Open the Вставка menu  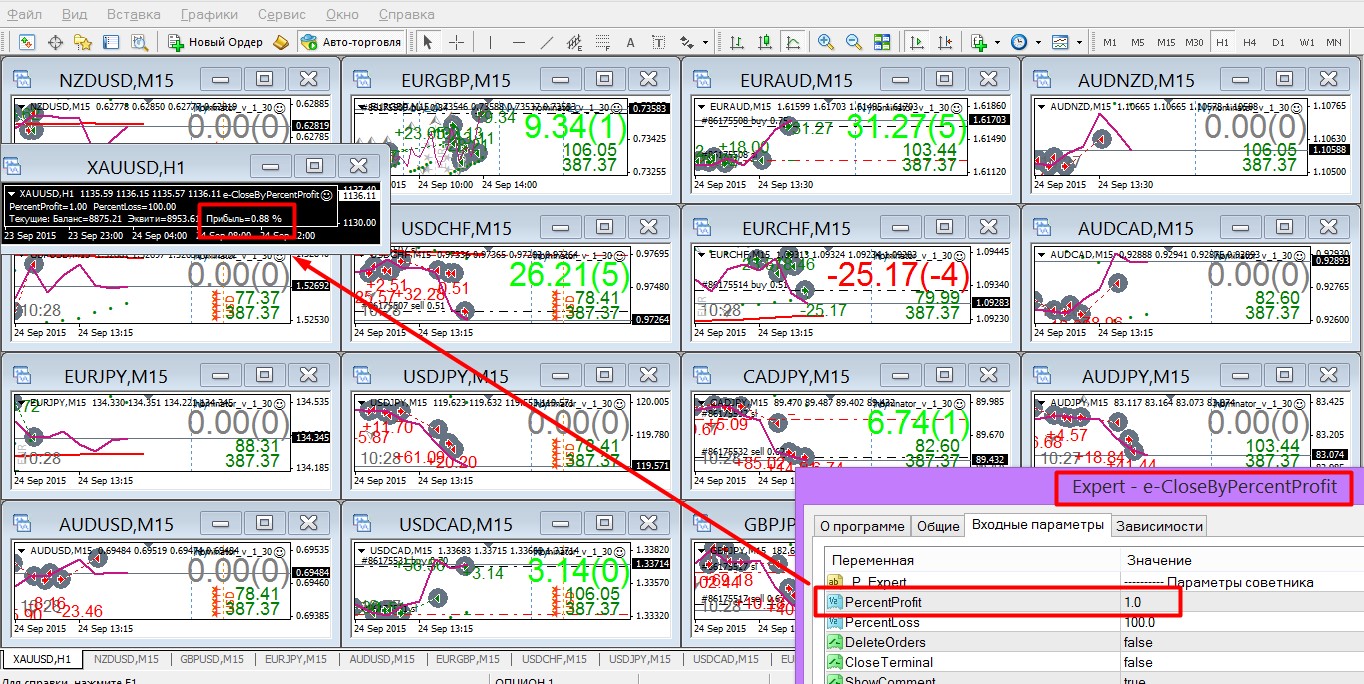point(133,14)
